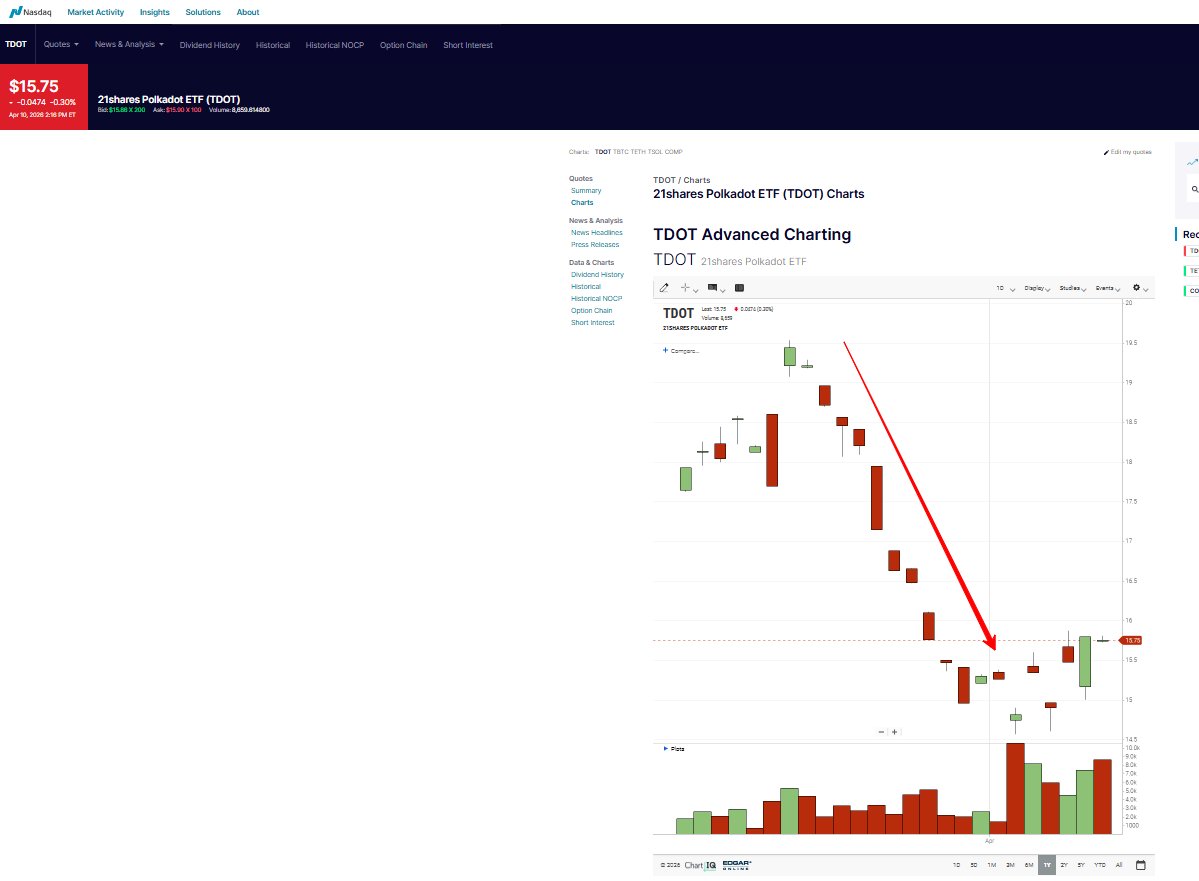1199x881 pixels.
Task: Click Edit my quotes link
Action: (1128, 152)
